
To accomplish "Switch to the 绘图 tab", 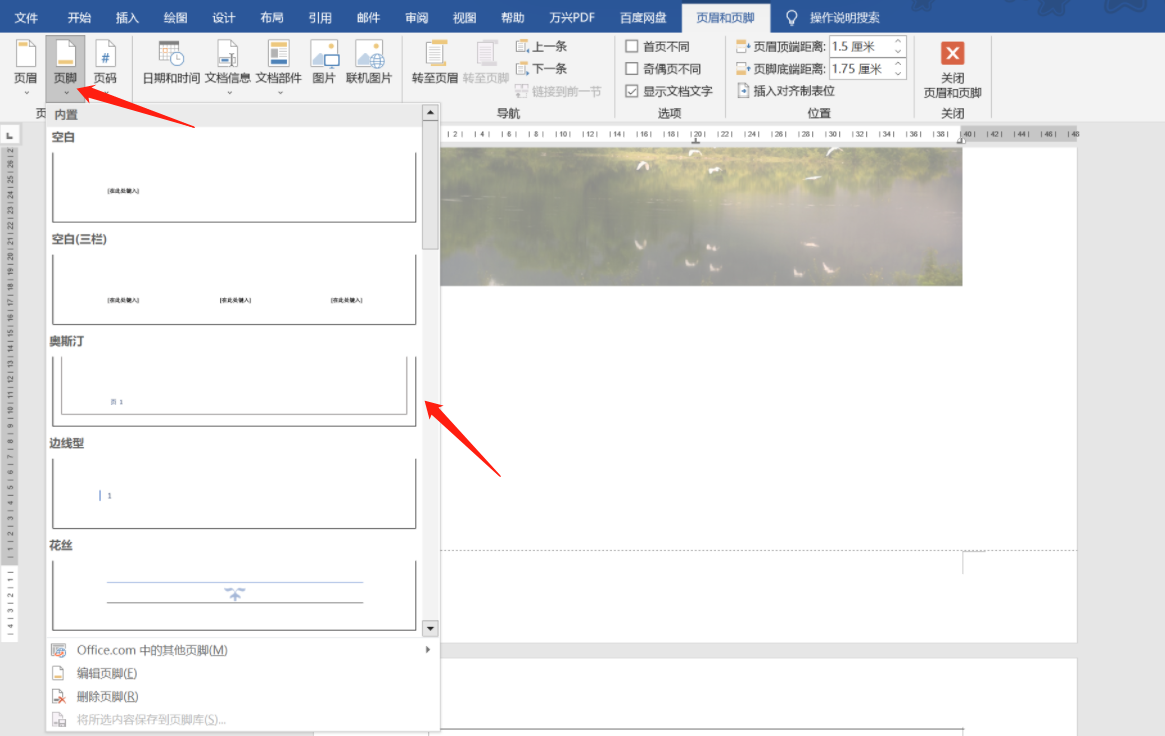I will coord(175,17).
